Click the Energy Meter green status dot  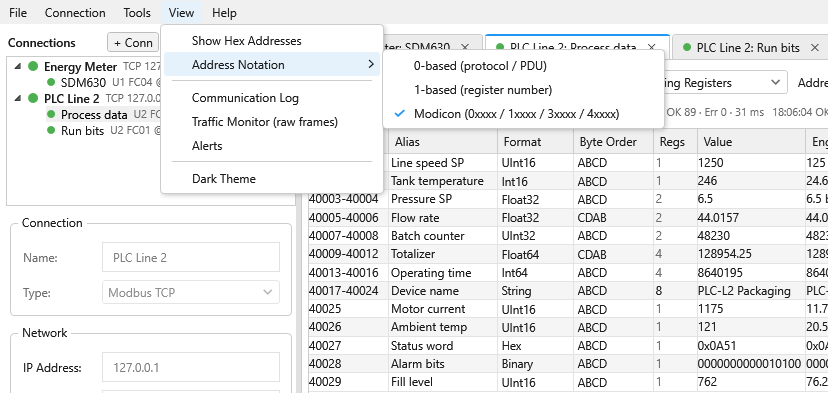(x=33, y=67)
